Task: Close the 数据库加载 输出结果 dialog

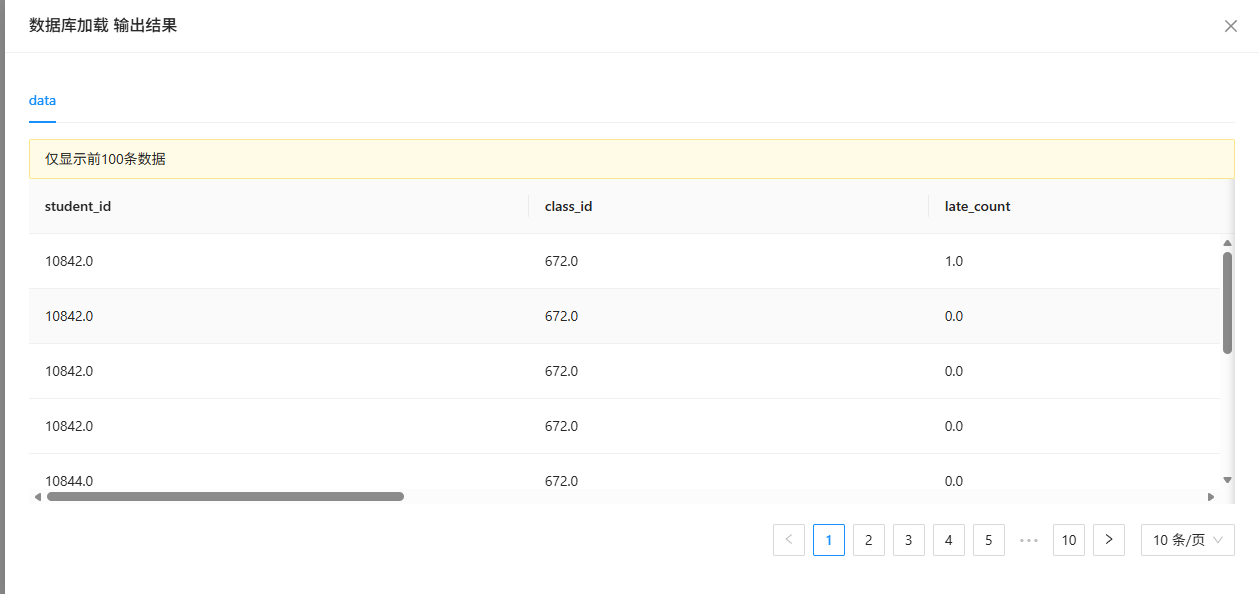Action: 1231,26
